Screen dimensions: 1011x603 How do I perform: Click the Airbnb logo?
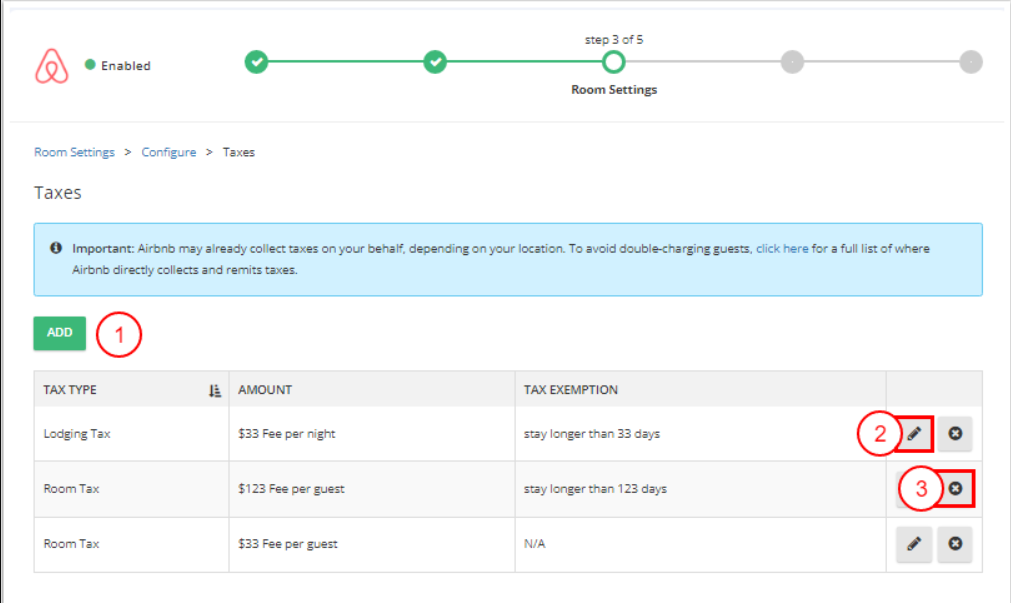(x=52, y=66)
